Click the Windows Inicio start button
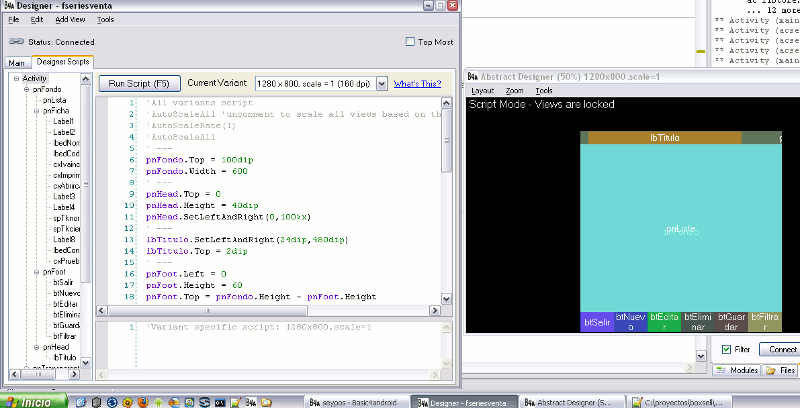The image size is (800, 408). [x=34, y=401]
